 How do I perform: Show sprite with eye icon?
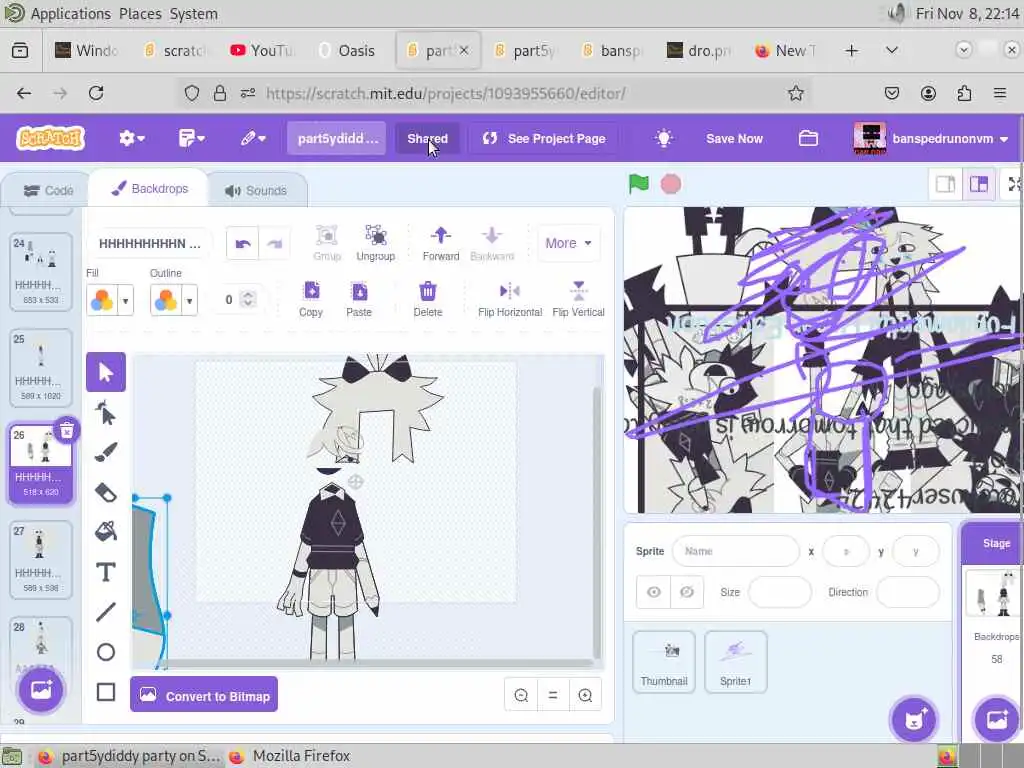[654, 592]
